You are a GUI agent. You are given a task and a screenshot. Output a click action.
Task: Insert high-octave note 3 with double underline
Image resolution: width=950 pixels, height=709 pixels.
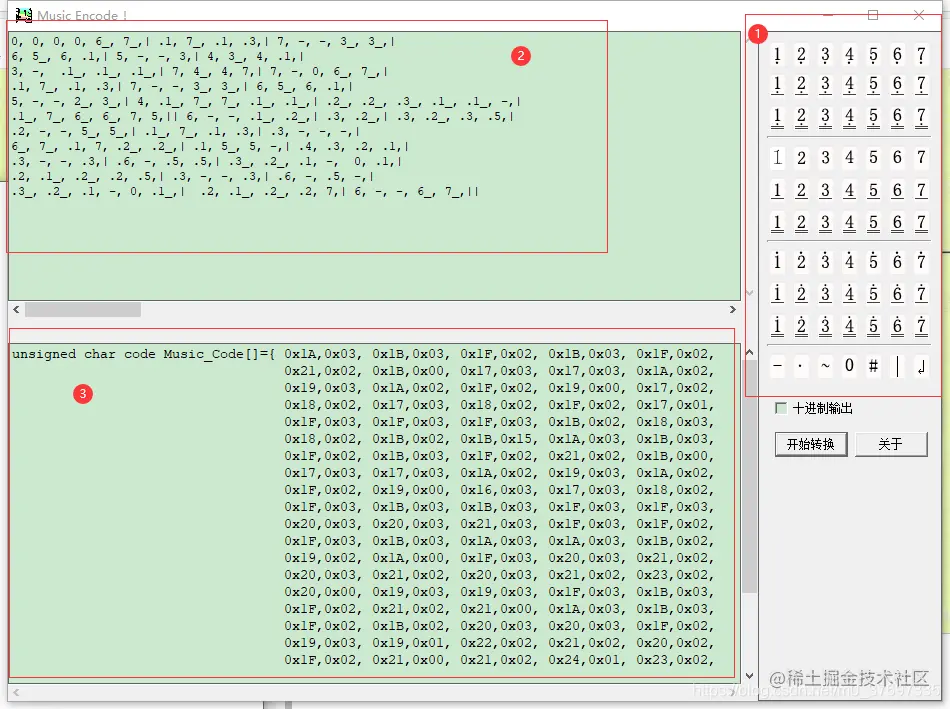click(x=825, y=326)
